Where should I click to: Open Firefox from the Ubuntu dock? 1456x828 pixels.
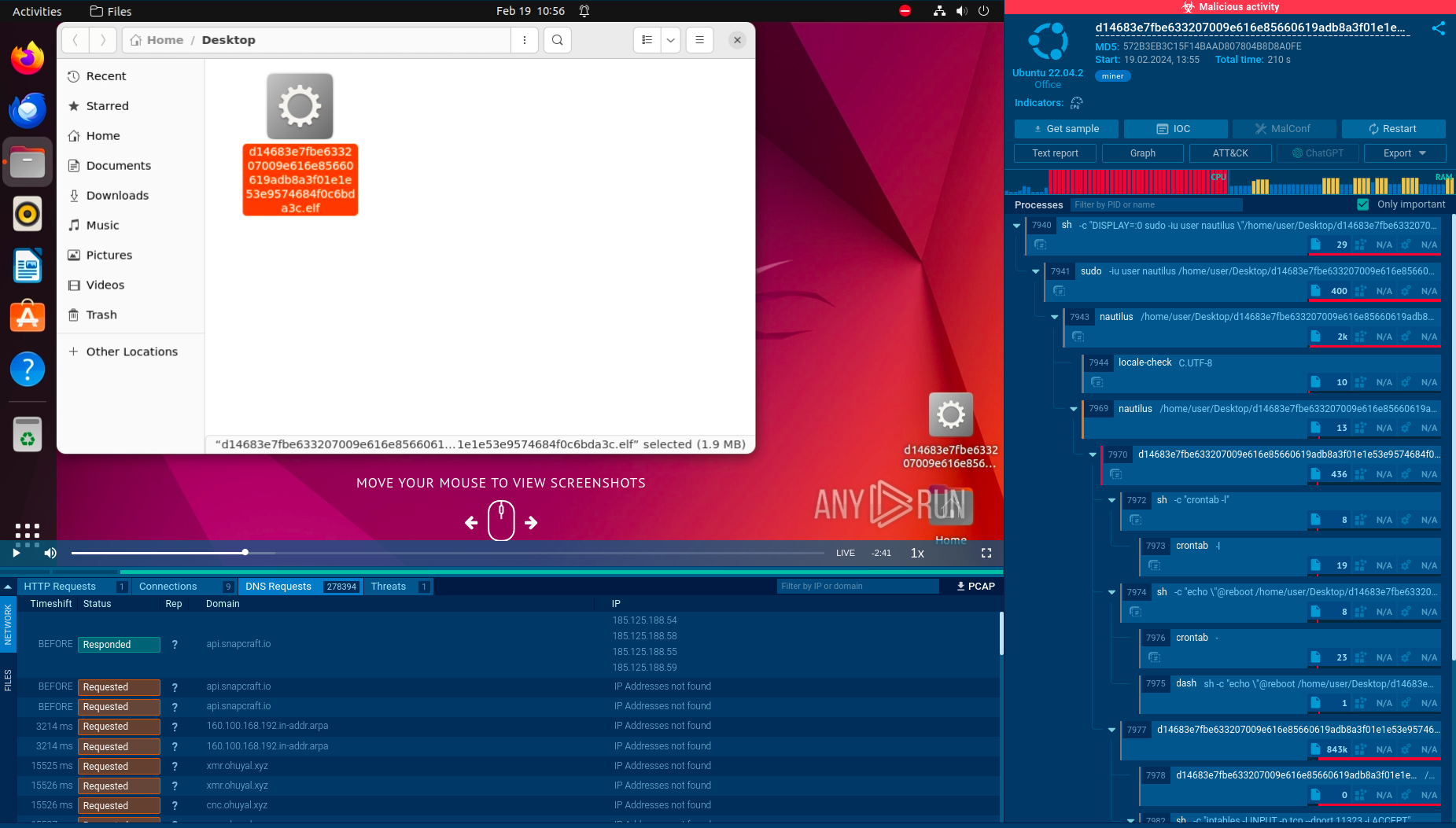point(28,59)
